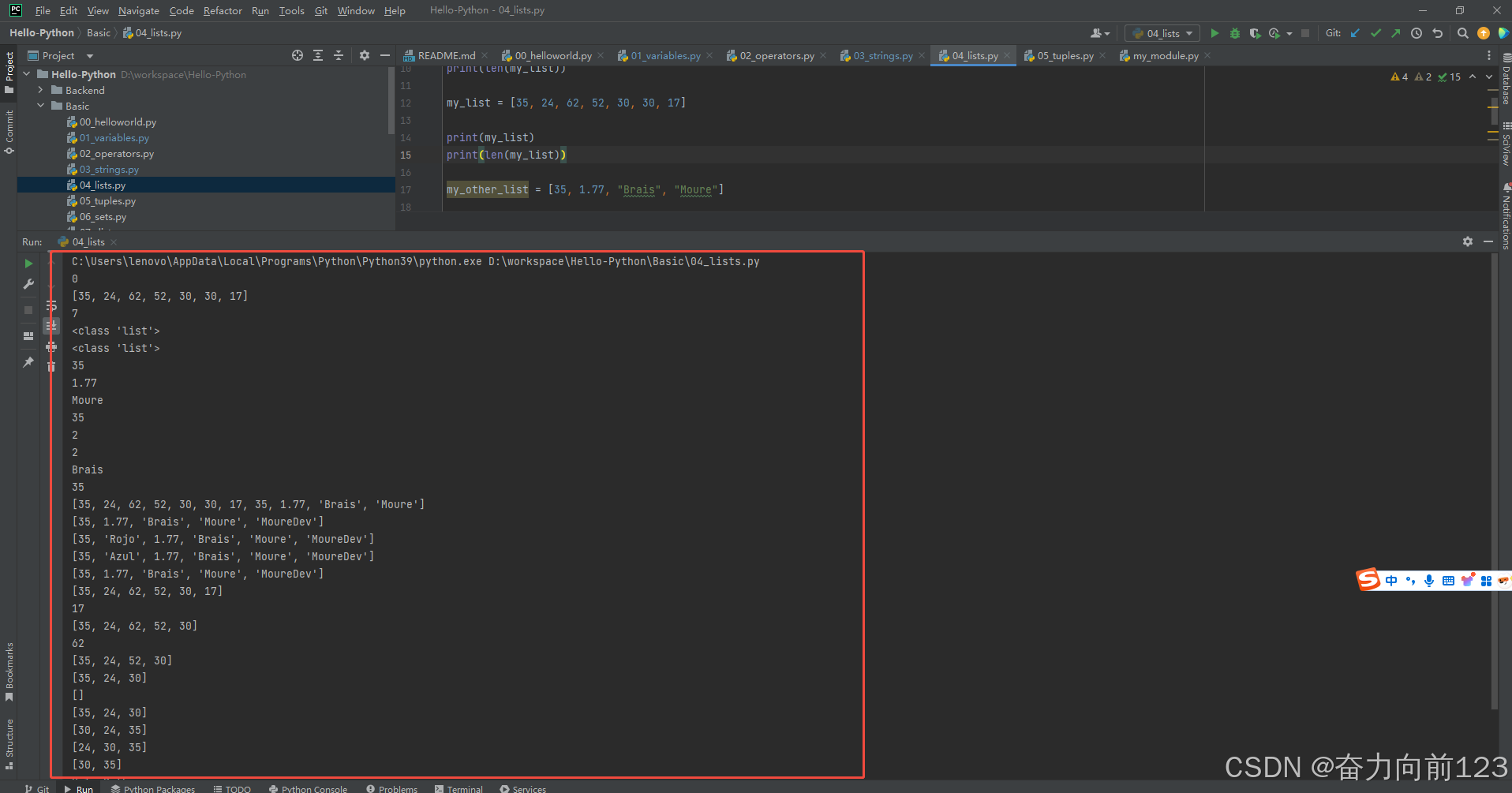
Task: Close the 03_strings.py tab
Action: click(x=922, y=55)
